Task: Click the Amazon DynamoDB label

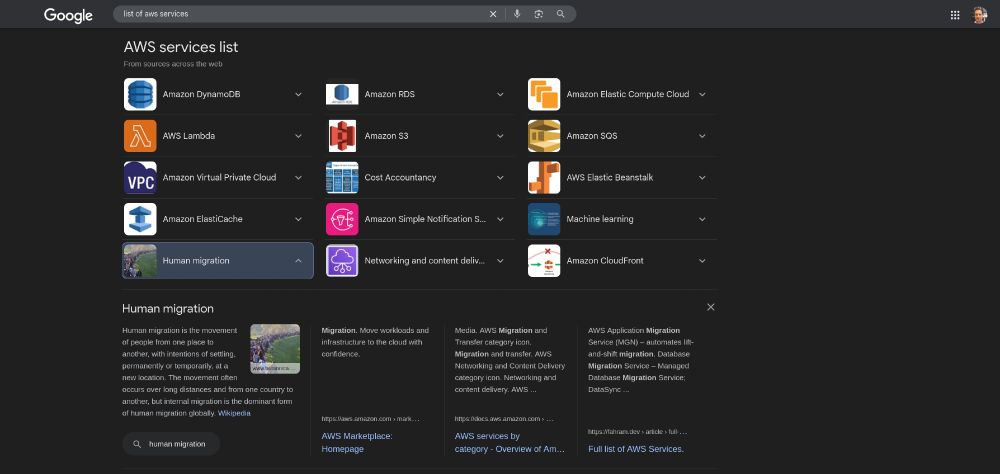Action: click(202, 94)
